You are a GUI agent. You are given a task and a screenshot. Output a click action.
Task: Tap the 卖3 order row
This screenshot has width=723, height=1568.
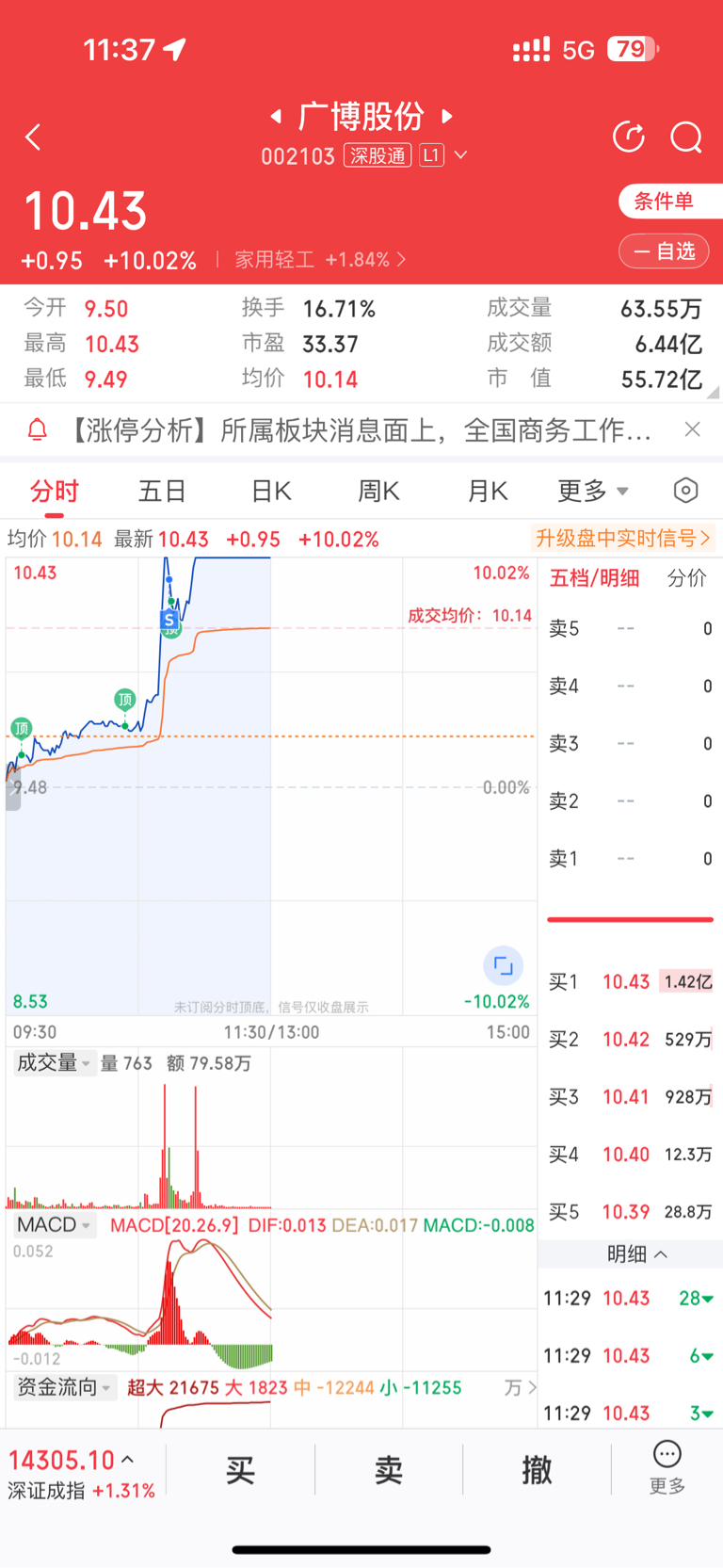tap(630, 744)
